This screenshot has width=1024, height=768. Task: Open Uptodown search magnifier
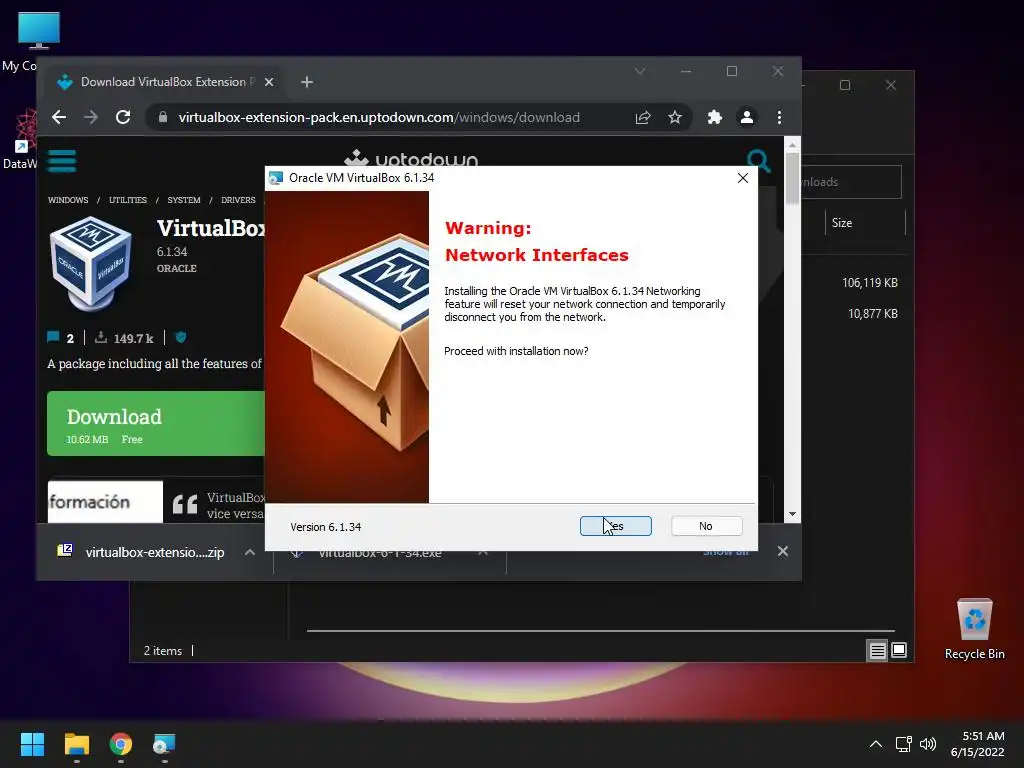pos(758,160)
